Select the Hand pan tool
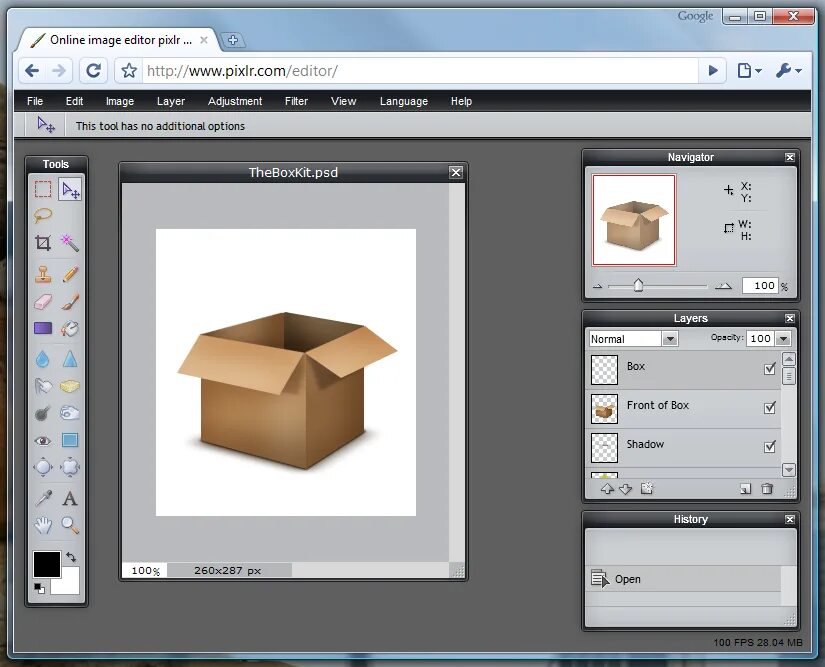This screenshot has width=825, height=667. click(x=43, y=525)
